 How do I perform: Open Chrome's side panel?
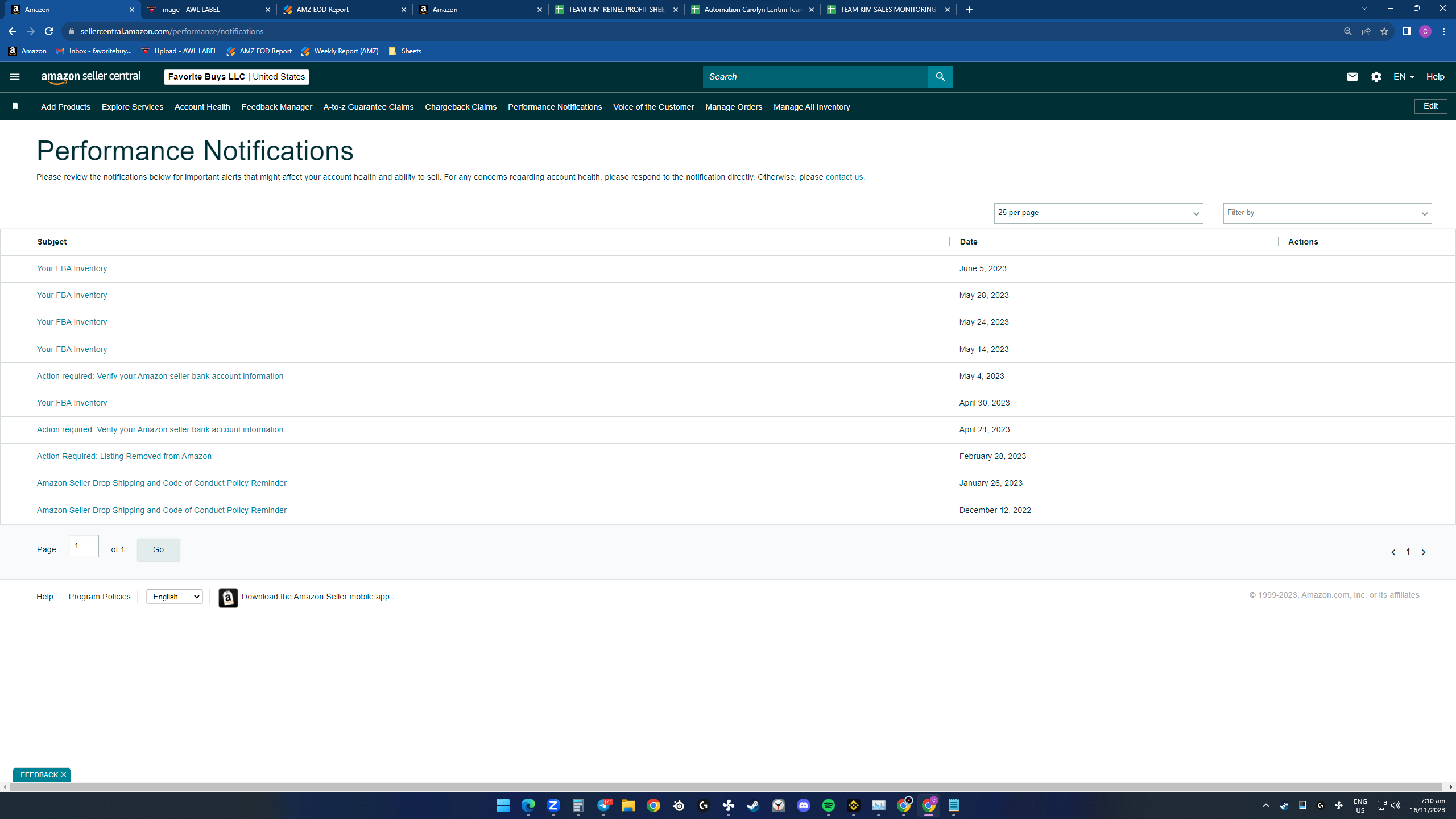(x=1407, y=31)
